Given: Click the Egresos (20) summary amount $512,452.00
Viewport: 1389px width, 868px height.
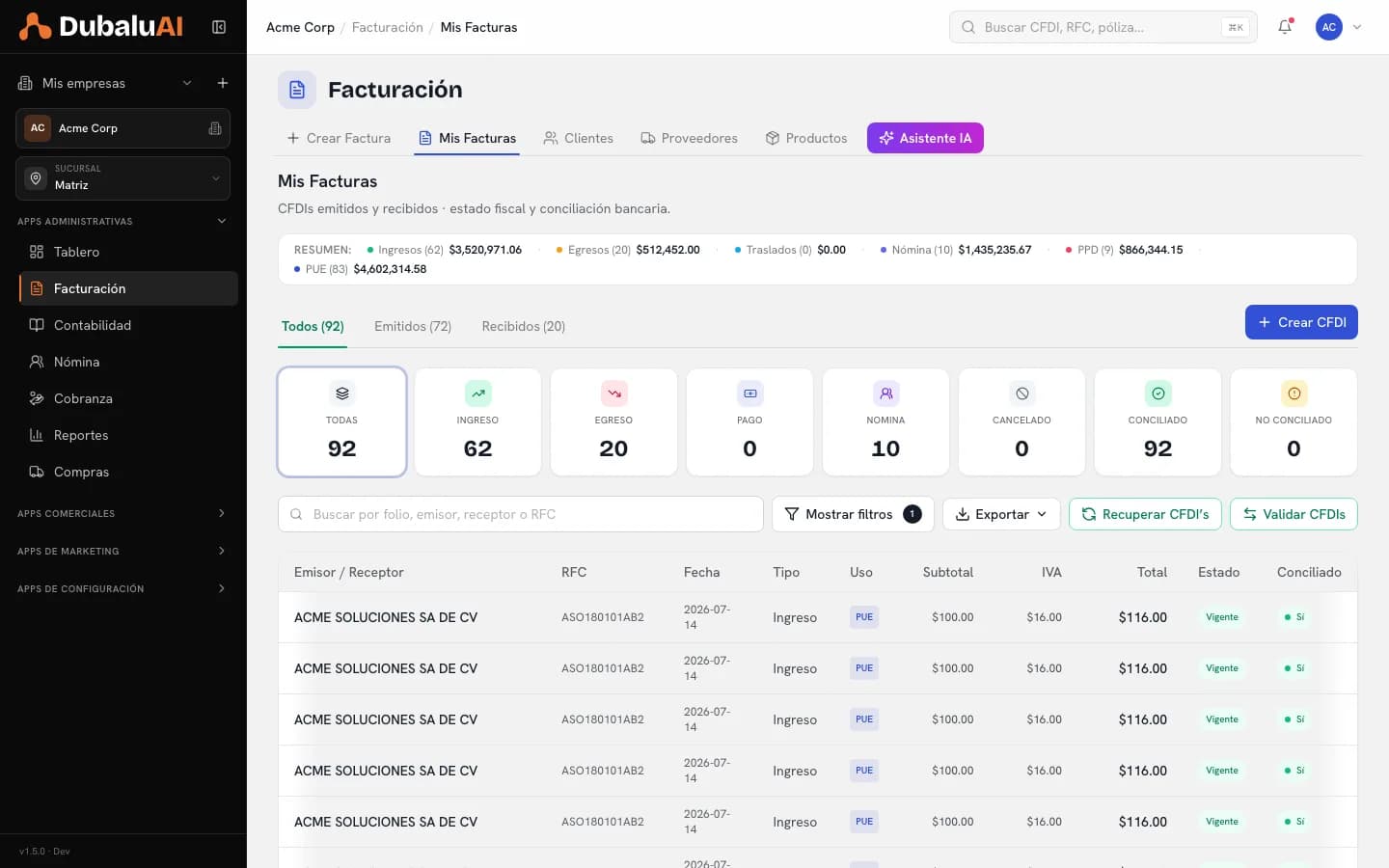Looking at the screenshot, I should (667, 250).
